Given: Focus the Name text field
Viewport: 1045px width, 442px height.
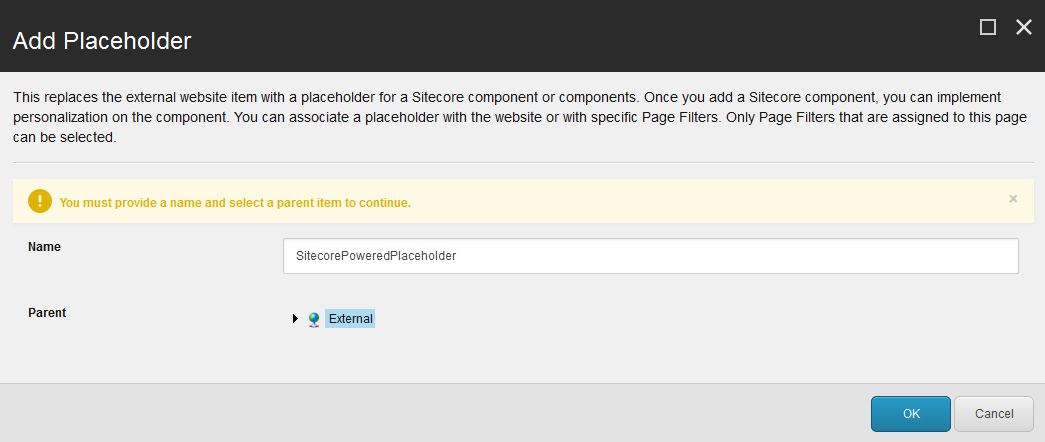Looking at the screenshot, I should click(650, 256).
